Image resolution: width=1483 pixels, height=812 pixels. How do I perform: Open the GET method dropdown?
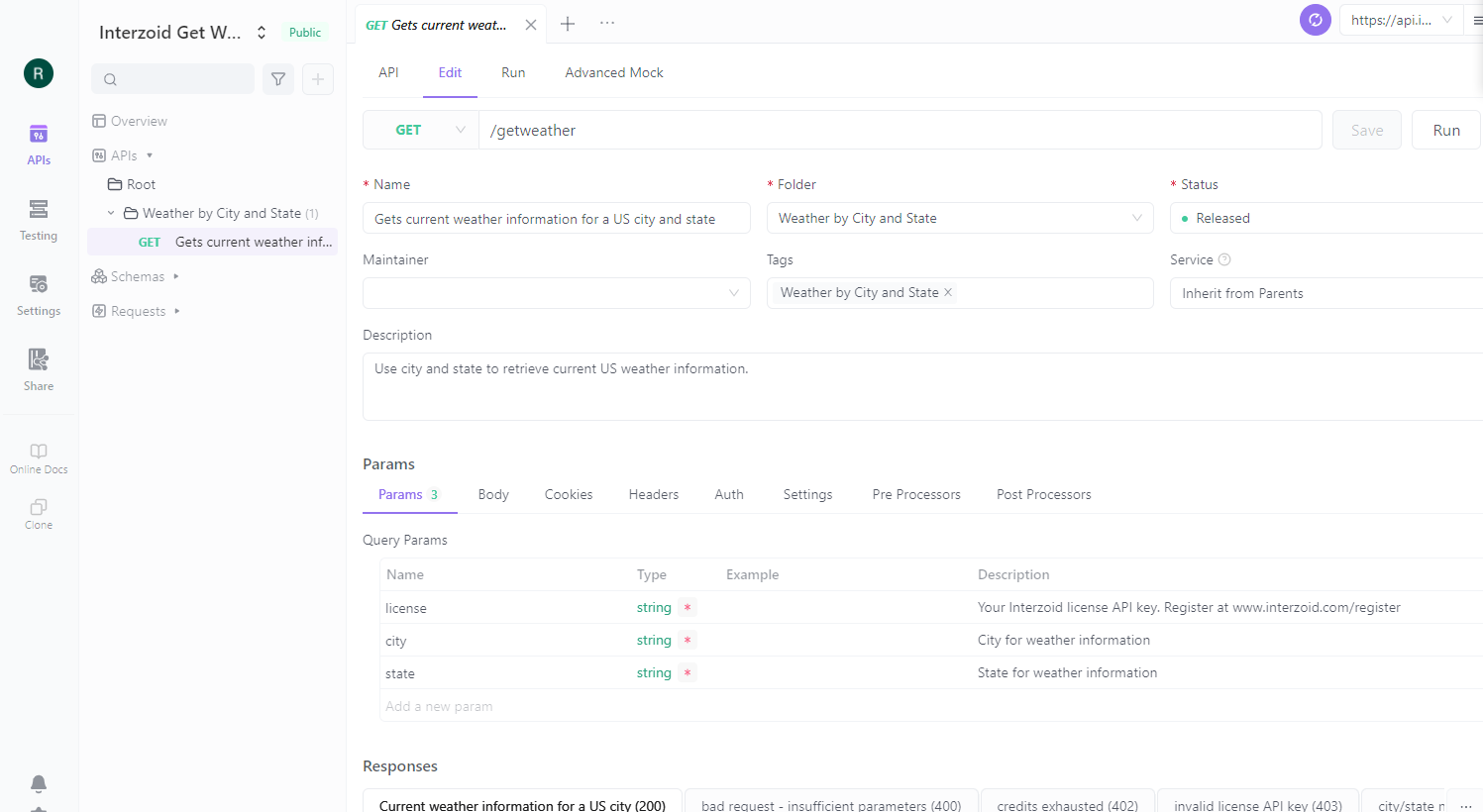[421, 130]
